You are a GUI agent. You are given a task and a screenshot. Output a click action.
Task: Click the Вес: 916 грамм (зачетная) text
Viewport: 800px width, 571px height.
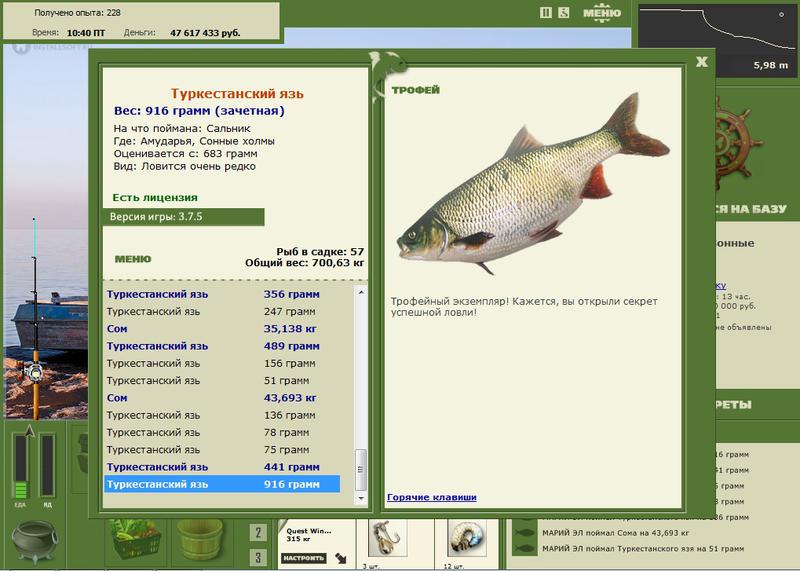(199, 111)
